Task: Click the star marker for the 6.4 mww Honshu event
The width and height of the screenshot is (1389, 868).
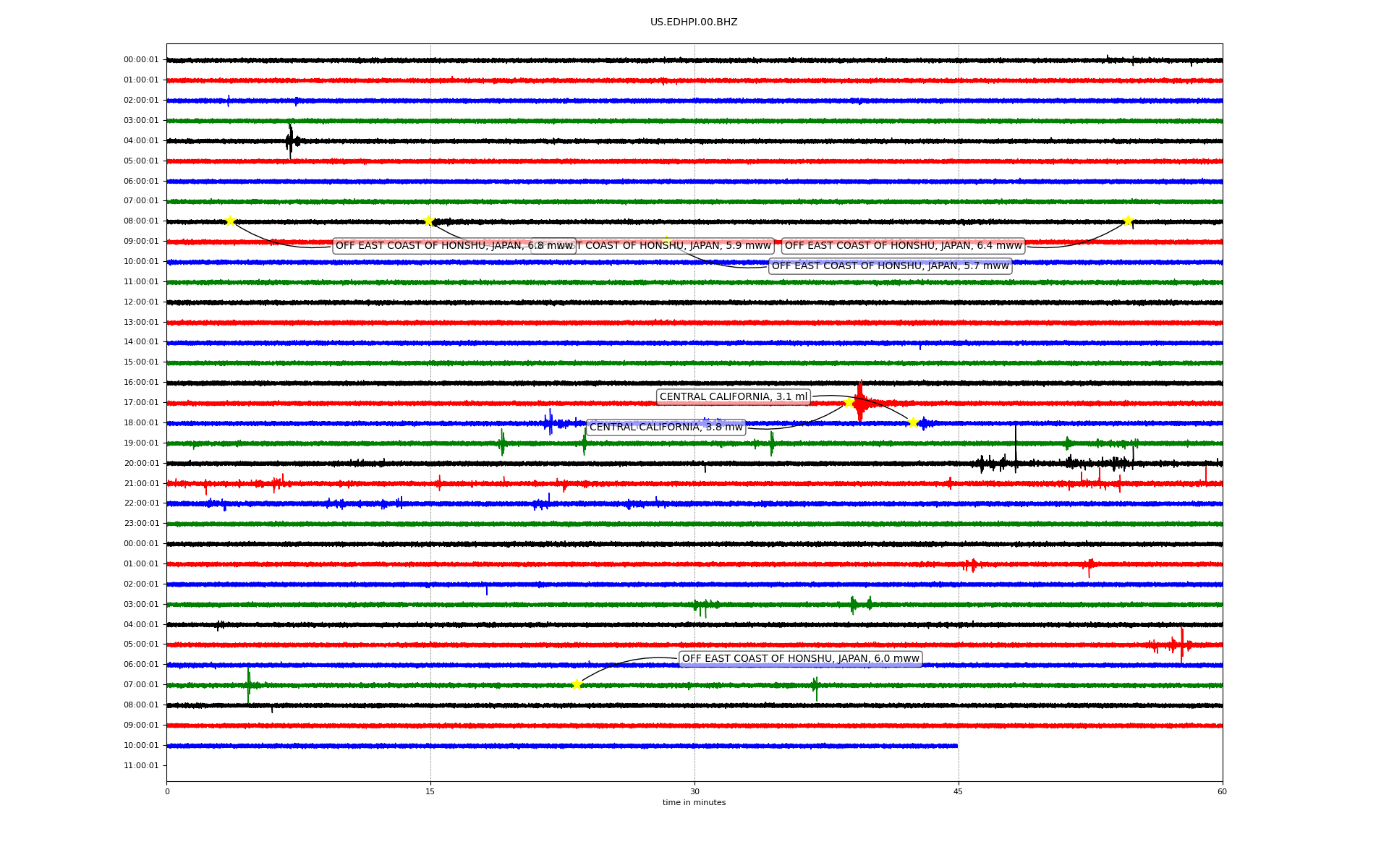Action: tap(1127, 221)
